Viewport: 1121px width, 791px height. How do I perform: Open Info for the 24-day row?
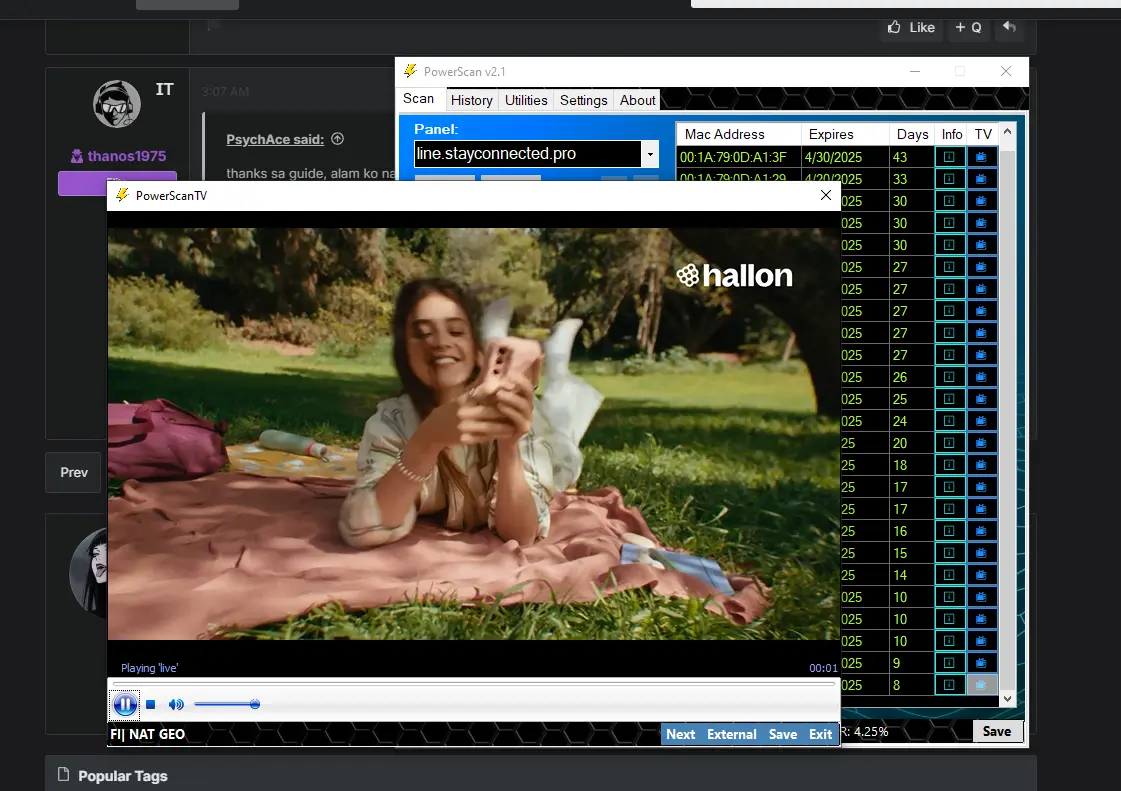949,421
